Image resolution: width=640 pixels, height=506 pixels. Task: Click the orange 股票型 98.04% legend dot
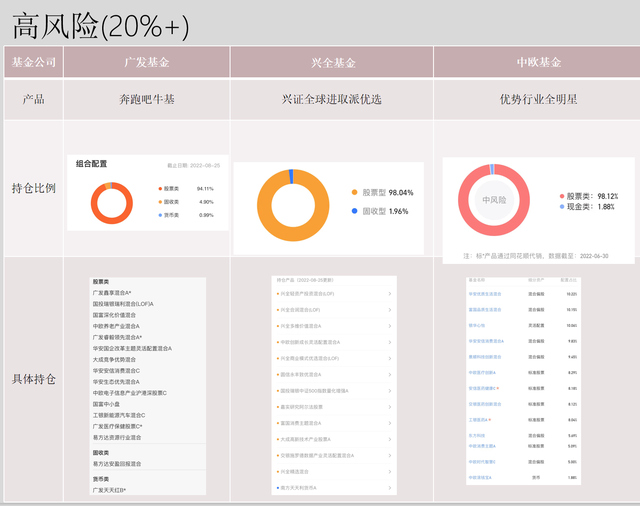point(354,192)
